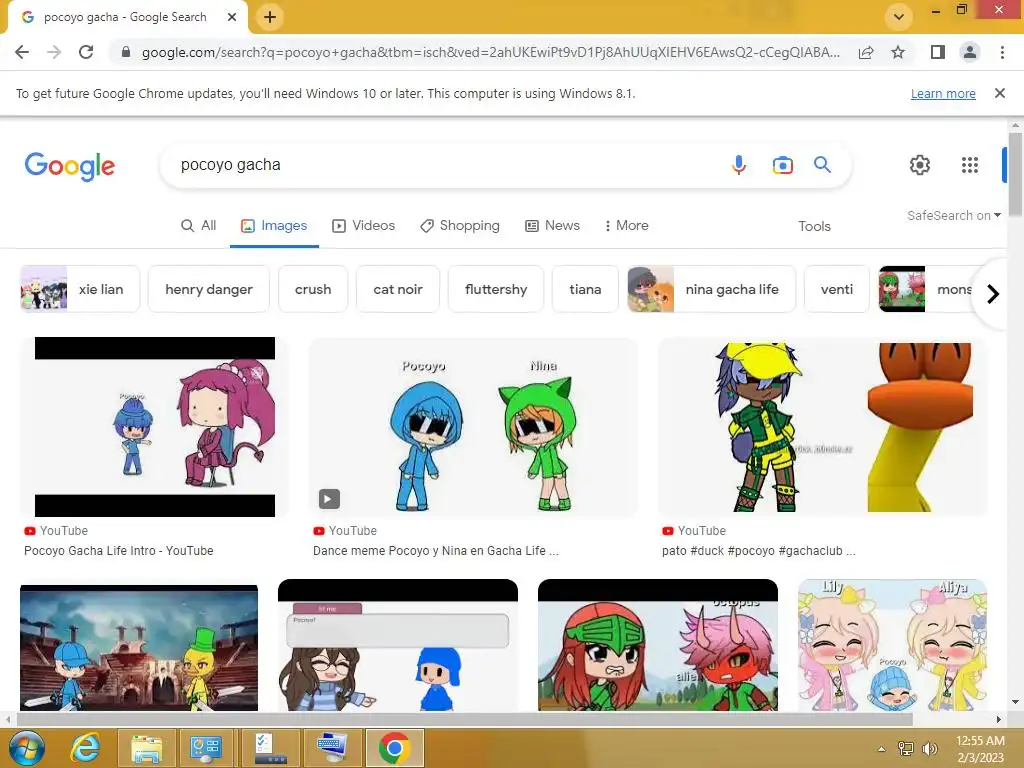Reload the current page
The height and width of the screenshot is (768, 1024).
tap(86, 52)
